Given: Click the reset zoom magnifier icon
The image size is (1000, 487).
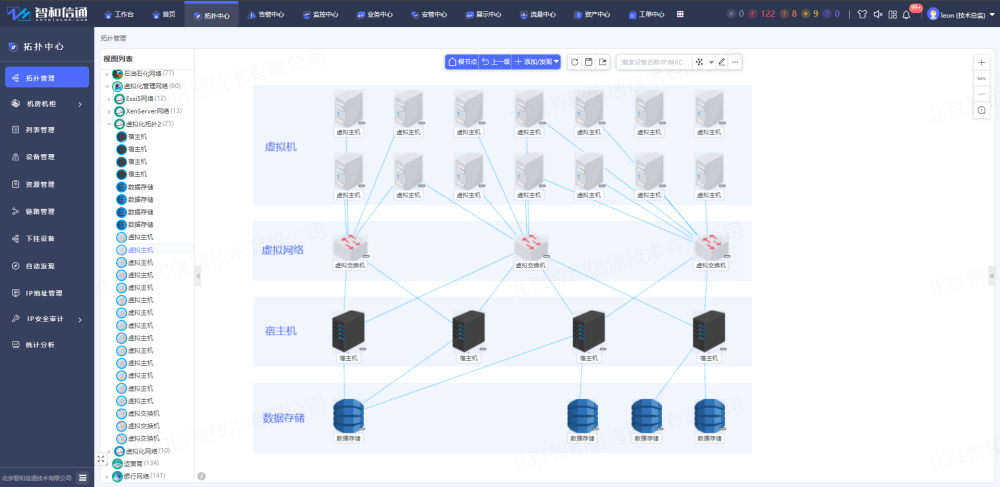Looking at the screenshot, I should pos(982,110).
